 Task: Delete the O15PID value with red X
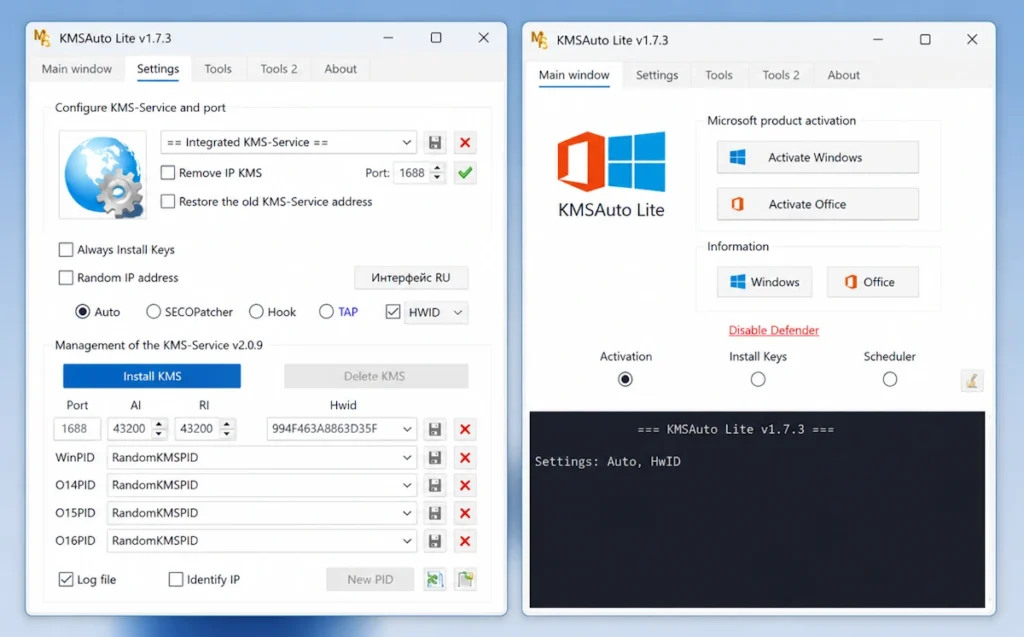[x=465, y=513]
